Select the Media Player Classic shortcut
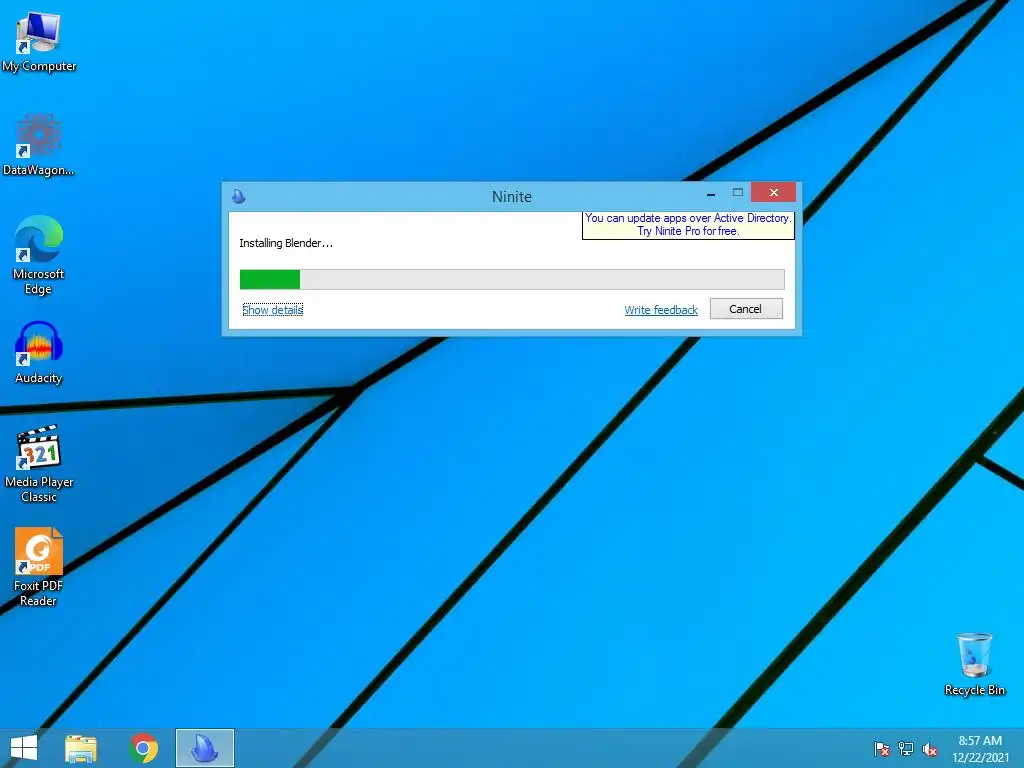The height and width of the screenshot is (768, 1024). tap(39, 464)
